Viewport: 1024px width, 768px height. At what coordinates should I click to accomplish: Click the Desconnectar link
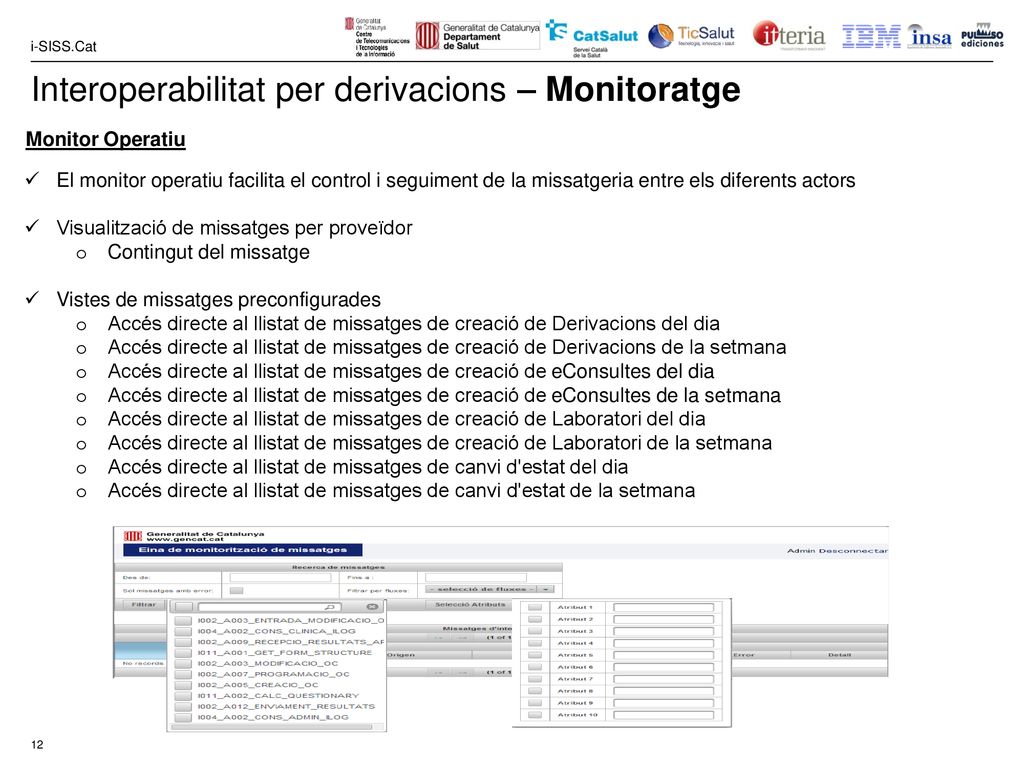[x=853, y=551]
